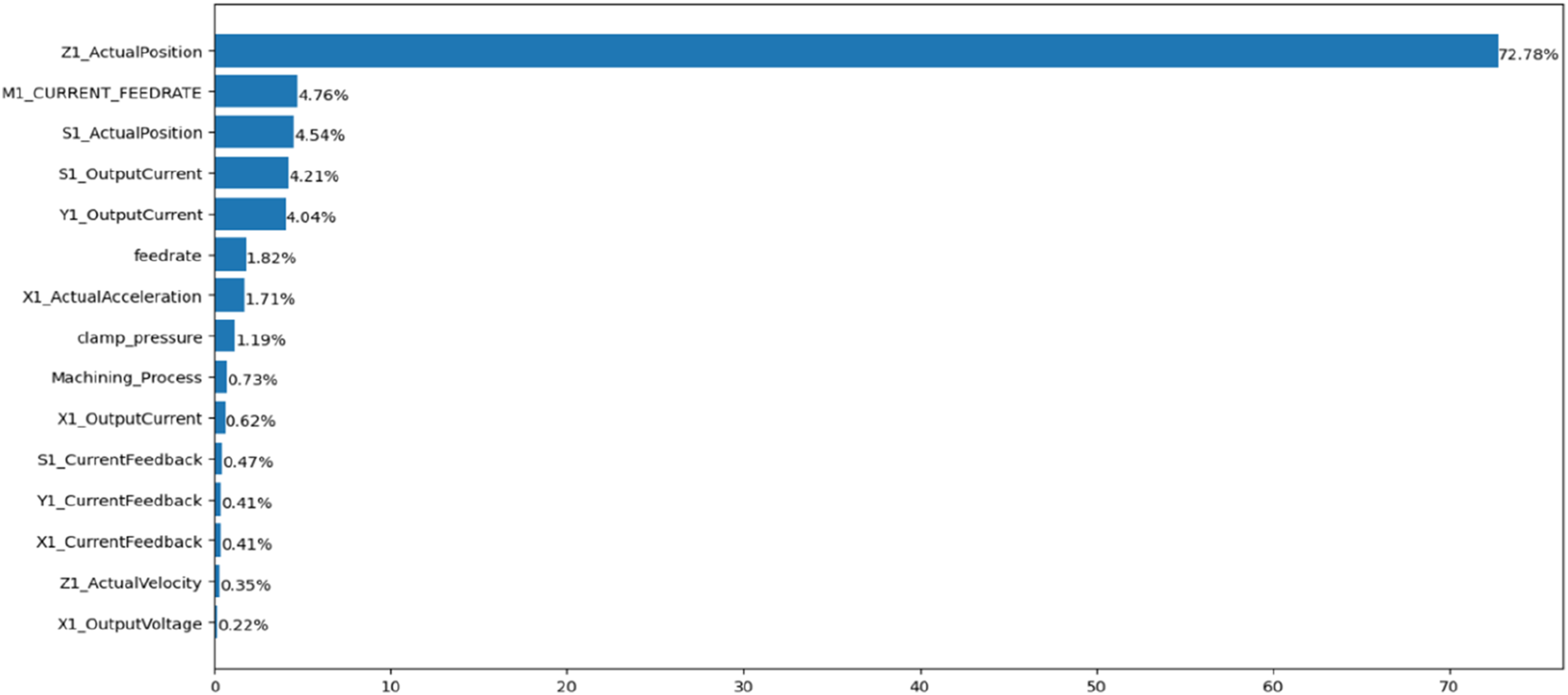Click the X1_OutputCurrent axis label

click(130, 419)
